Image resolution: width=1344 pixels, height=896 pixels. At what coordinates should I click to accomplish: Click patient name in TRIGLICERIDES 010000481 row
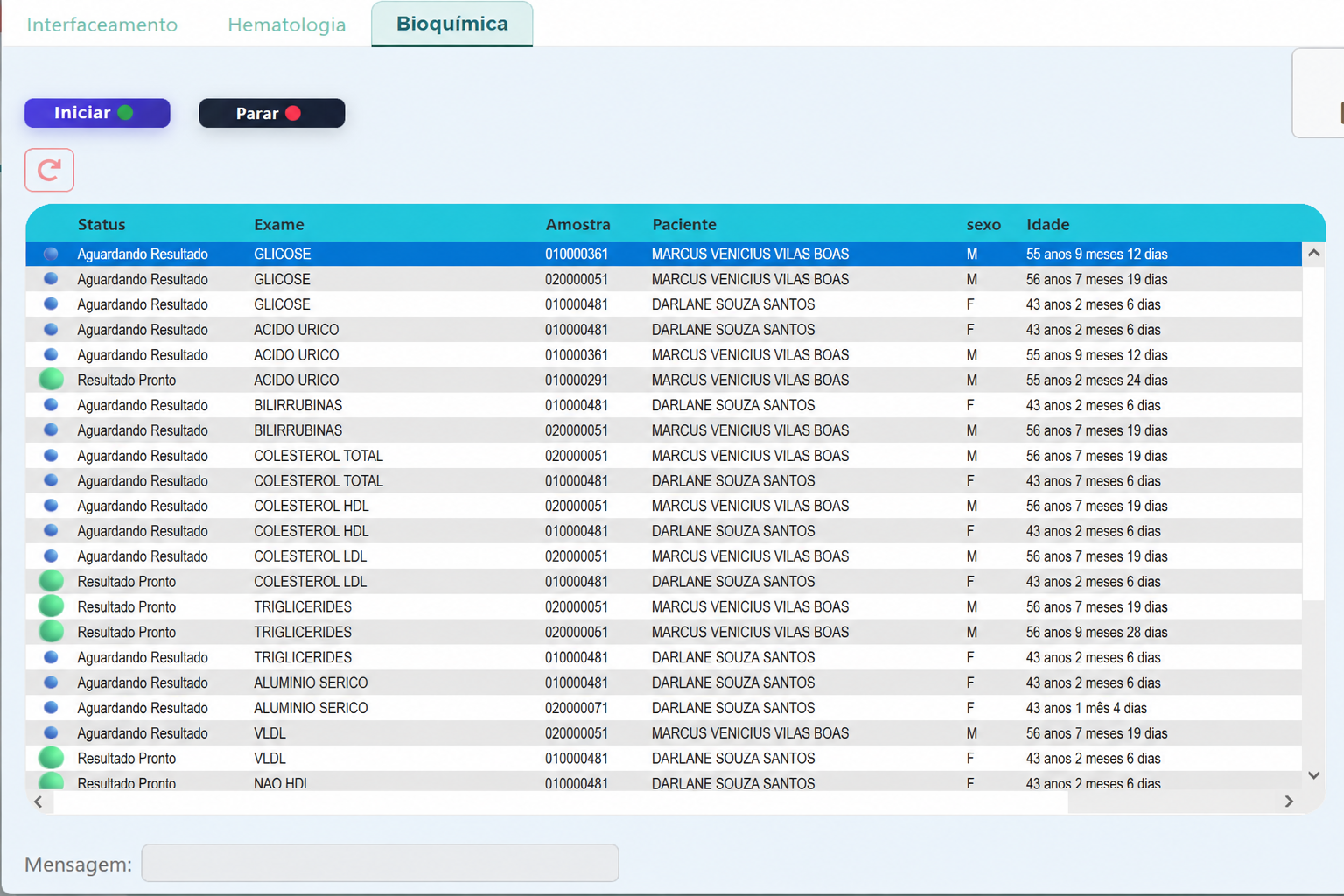733,657
